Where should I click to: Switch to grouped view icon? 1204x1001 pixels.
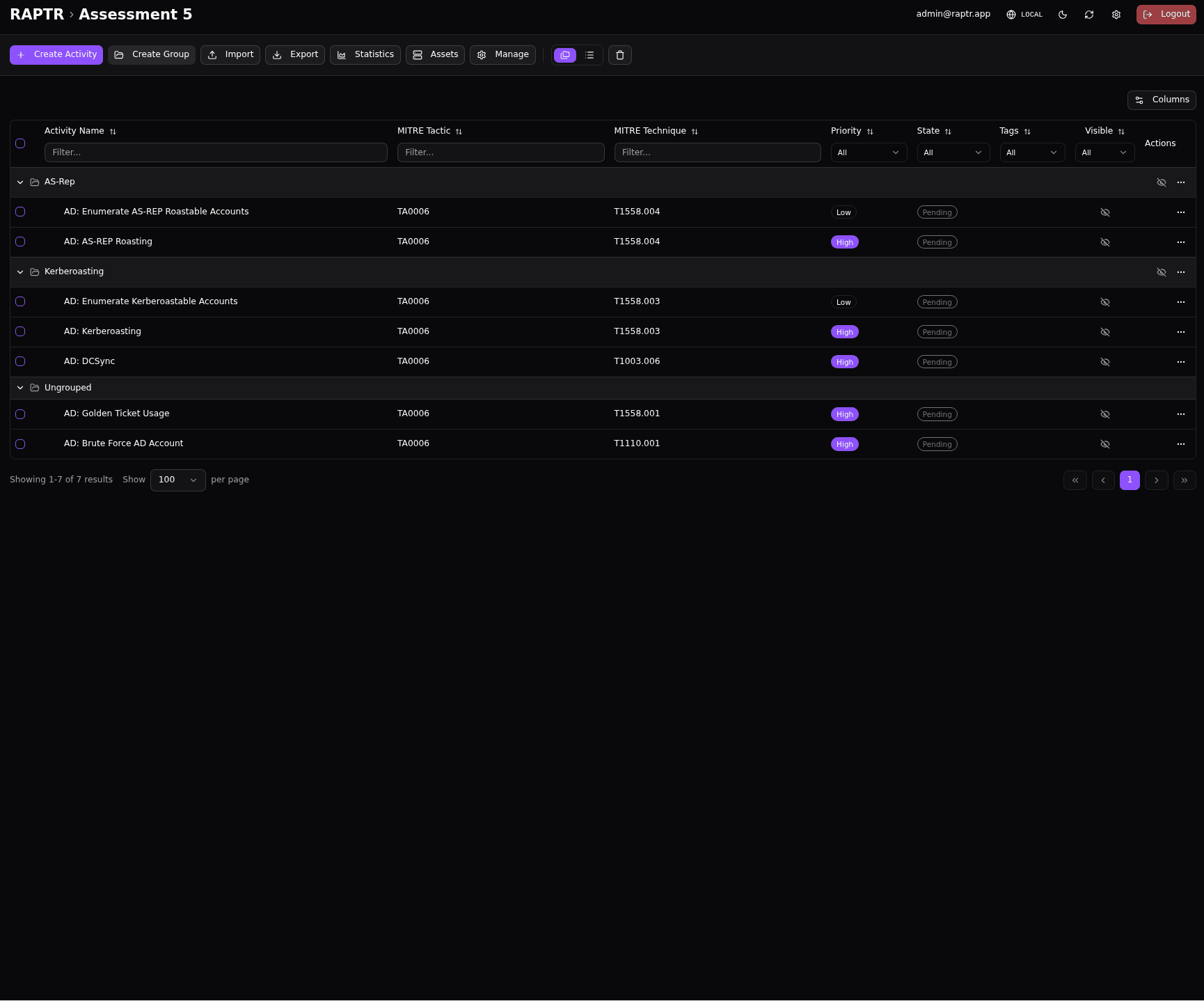point(565,55)
